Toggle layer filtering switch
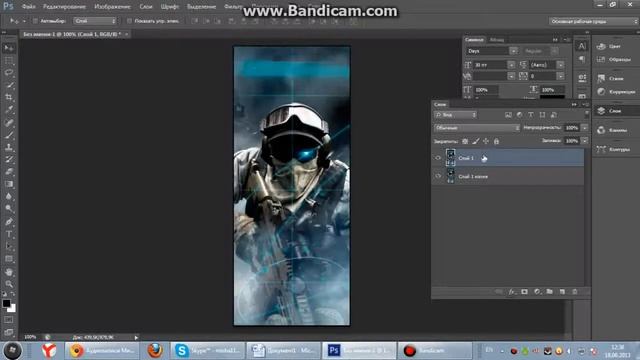The height and width of the screenshot is (360, 640). (x=587, y=114)
